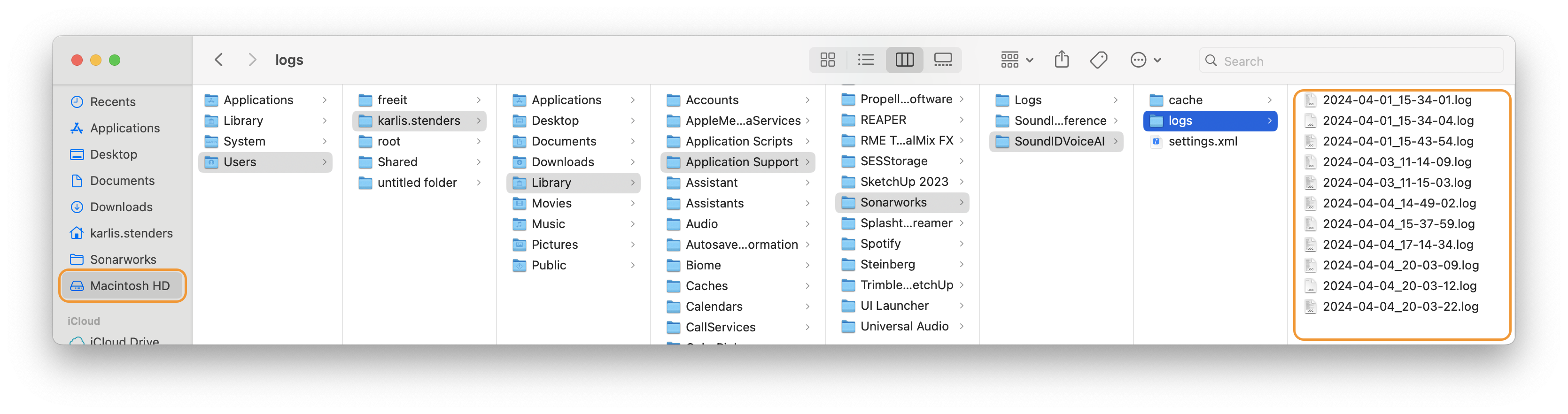Select the CallServices folder
This screenshot has height=414, width=1568.
tap(738, 327)
